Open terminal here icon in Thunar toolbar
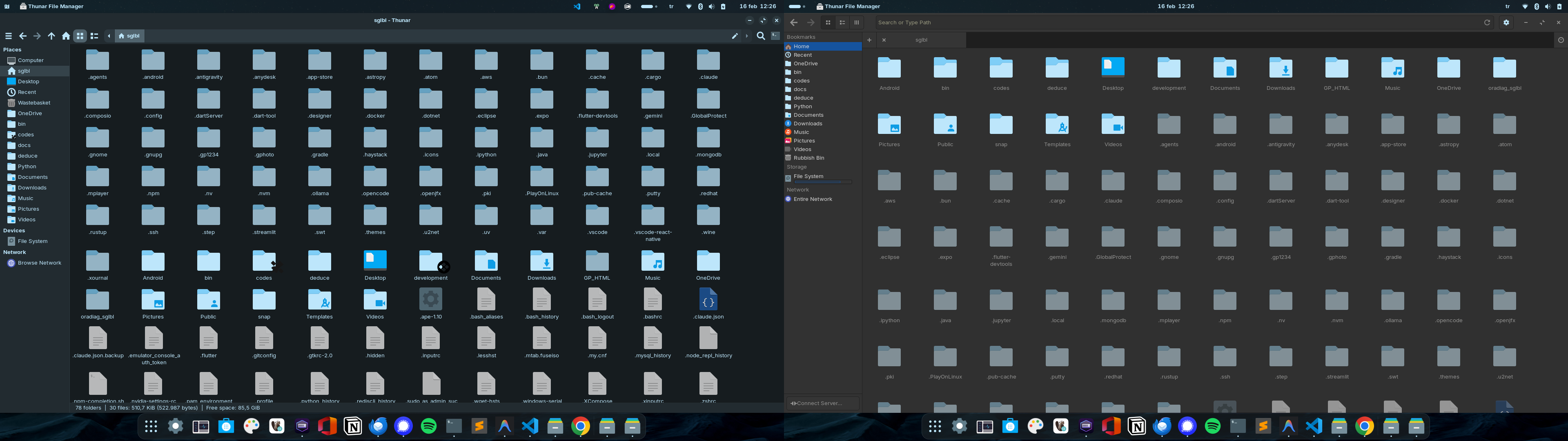This screenshot has width=1568, height=441. coord(775,36)
